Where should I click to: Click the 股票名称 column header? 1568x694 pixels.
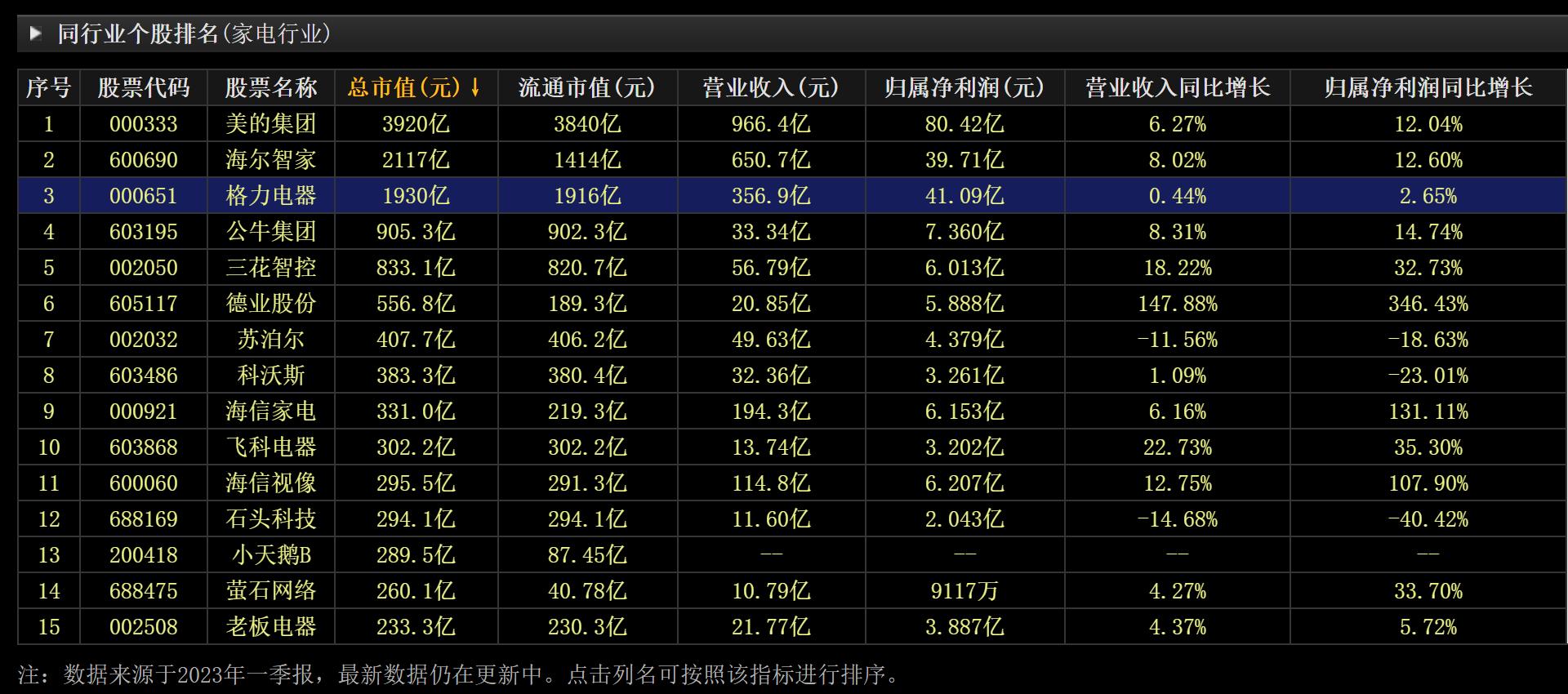point(271,87)
